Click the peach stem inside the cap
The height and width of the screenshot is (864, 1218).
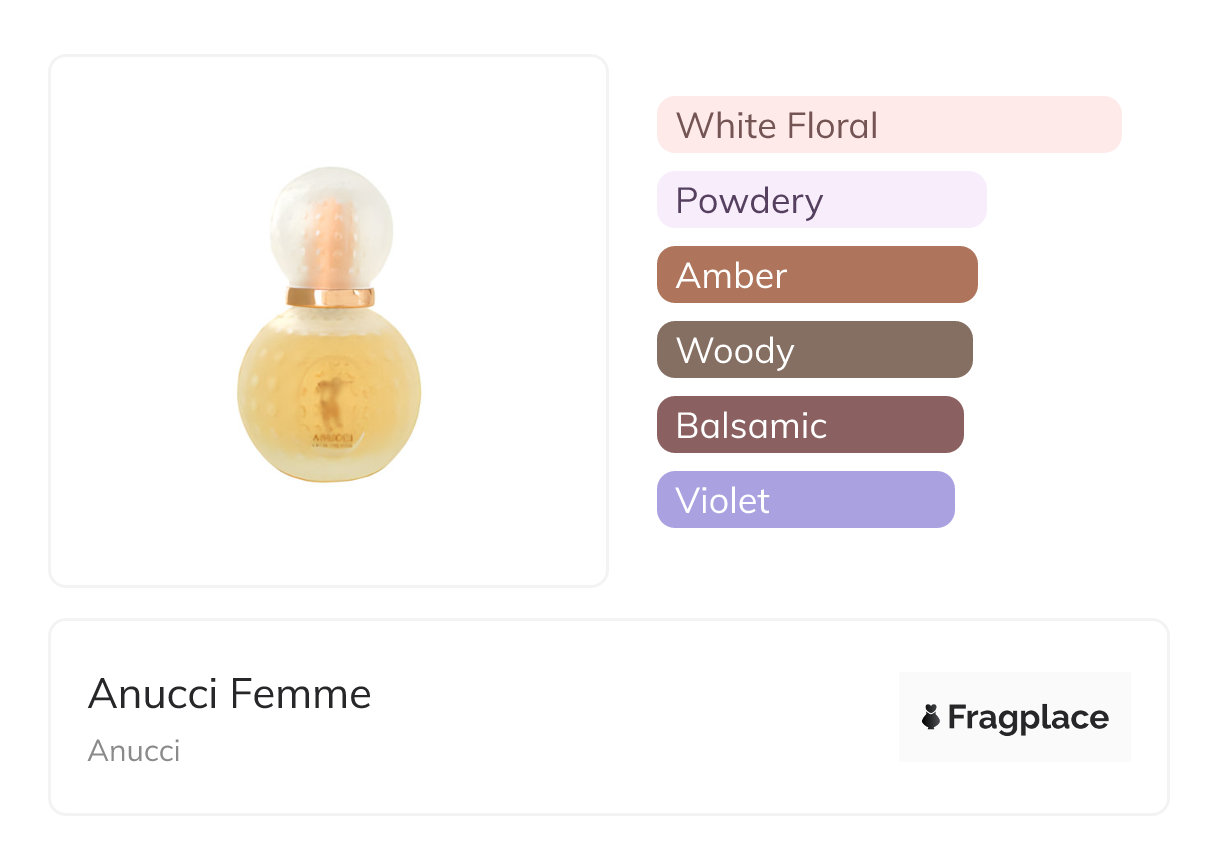coord(331,238)
